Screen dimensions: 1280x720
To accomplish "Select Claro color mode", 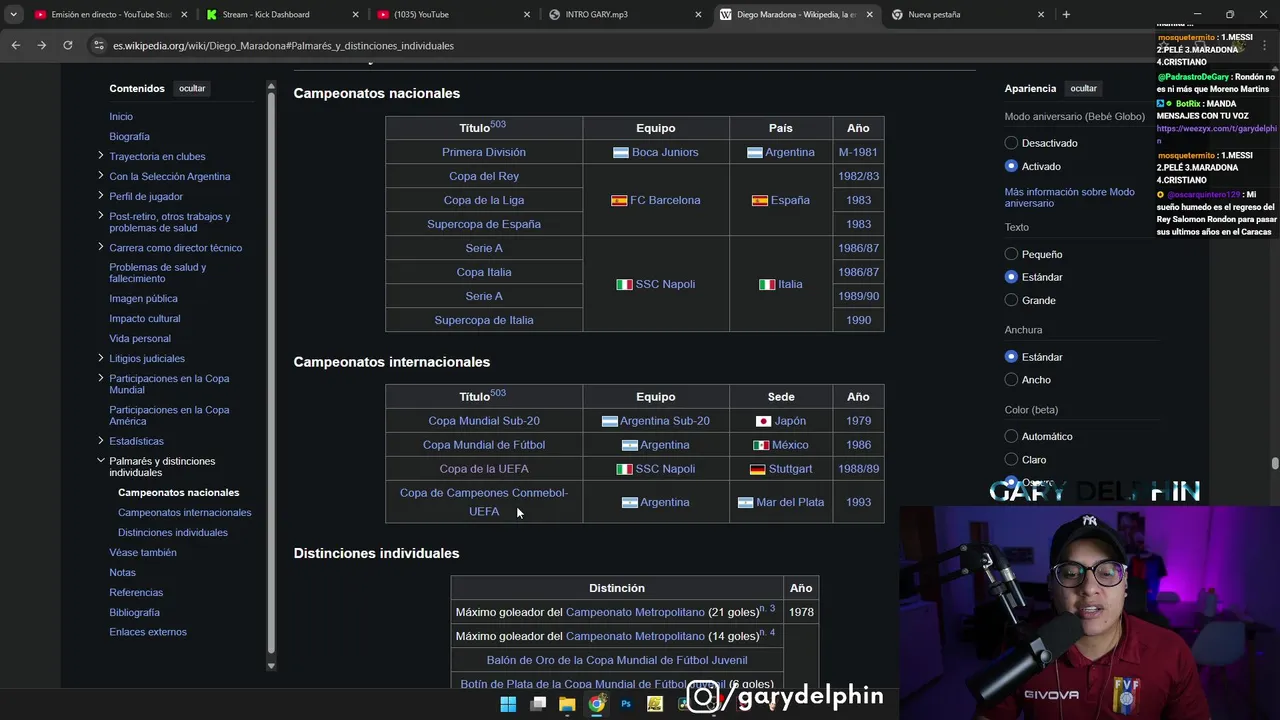I will pos(1011,460).
